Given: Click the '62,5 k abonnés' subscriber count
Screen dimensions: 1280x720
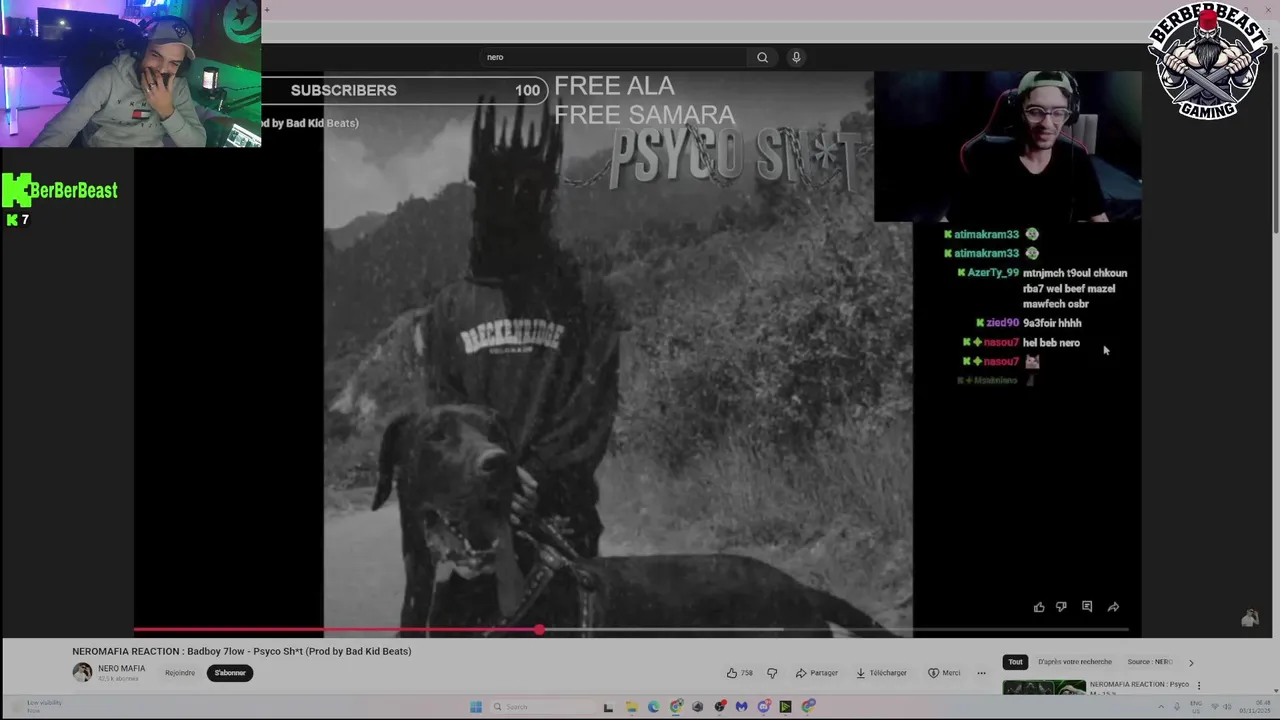Looking at the screenshot, I should [118, 679].
